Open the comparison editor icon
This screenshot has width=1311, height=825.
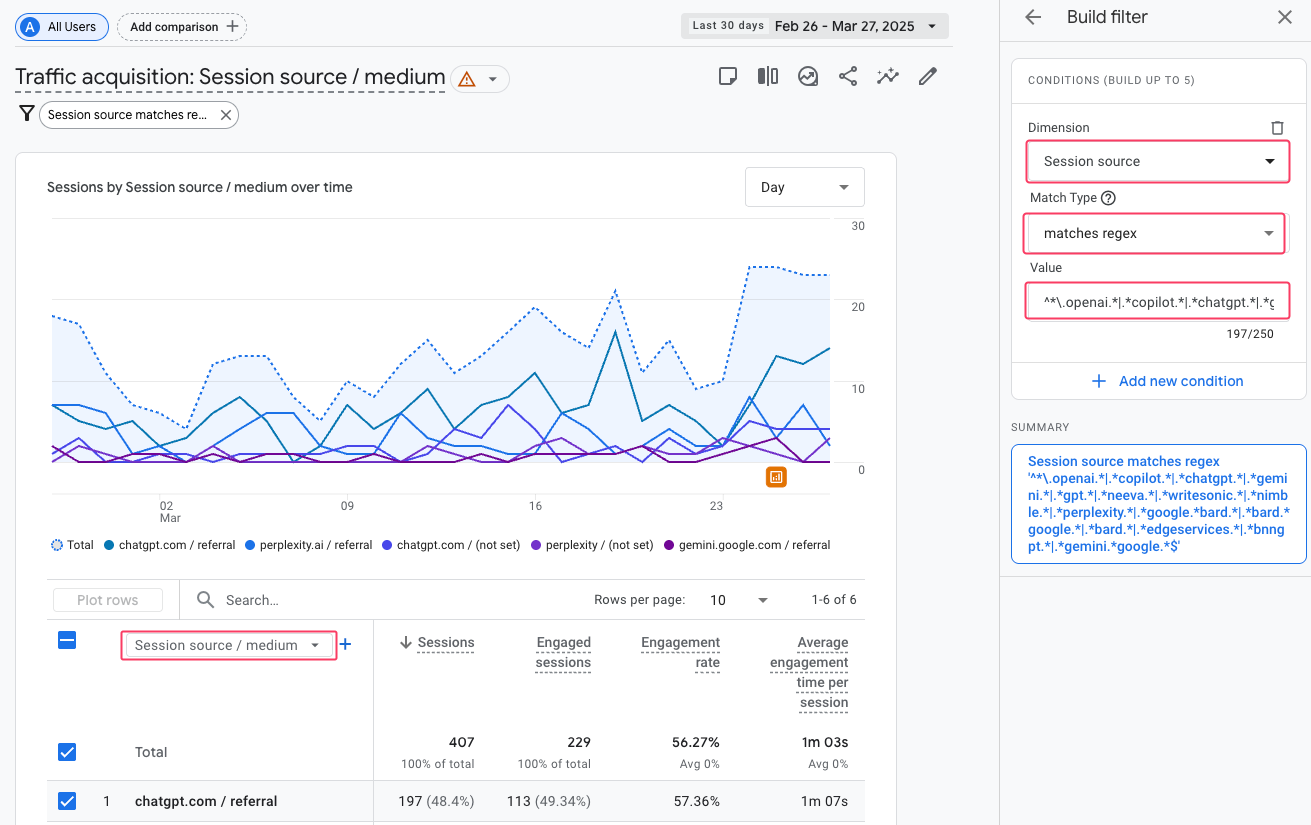(x=767, y=75)
